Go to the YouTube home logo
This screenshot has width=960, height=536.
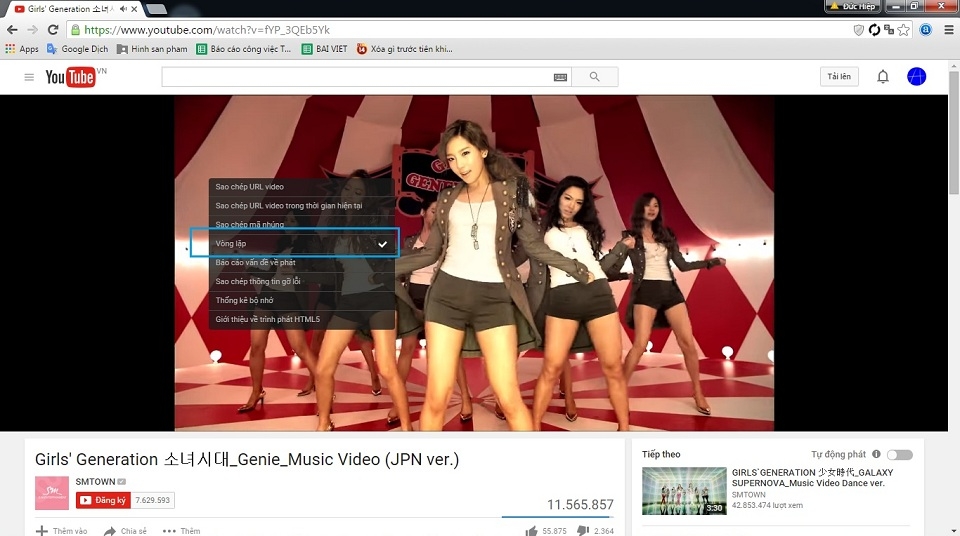[71, 77]
